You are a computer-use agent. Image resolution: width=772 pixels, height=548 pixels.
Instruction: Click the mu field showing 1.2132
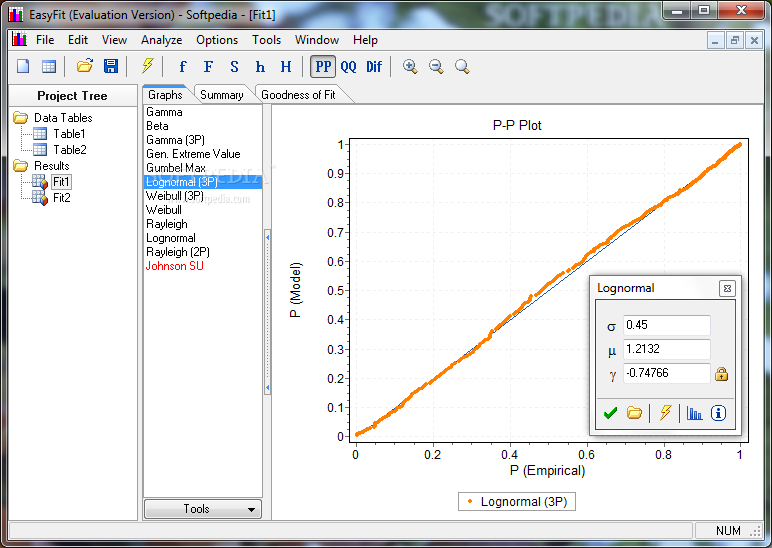coord(667,349)
